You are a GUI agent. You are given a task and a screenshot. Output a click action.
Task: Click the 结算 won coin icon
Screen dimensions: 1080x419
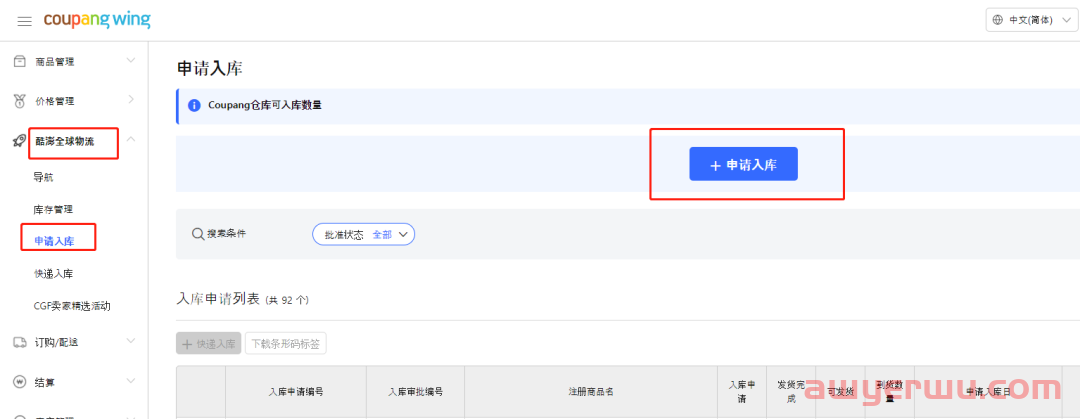pyautogui.click(x=19, y=382)
